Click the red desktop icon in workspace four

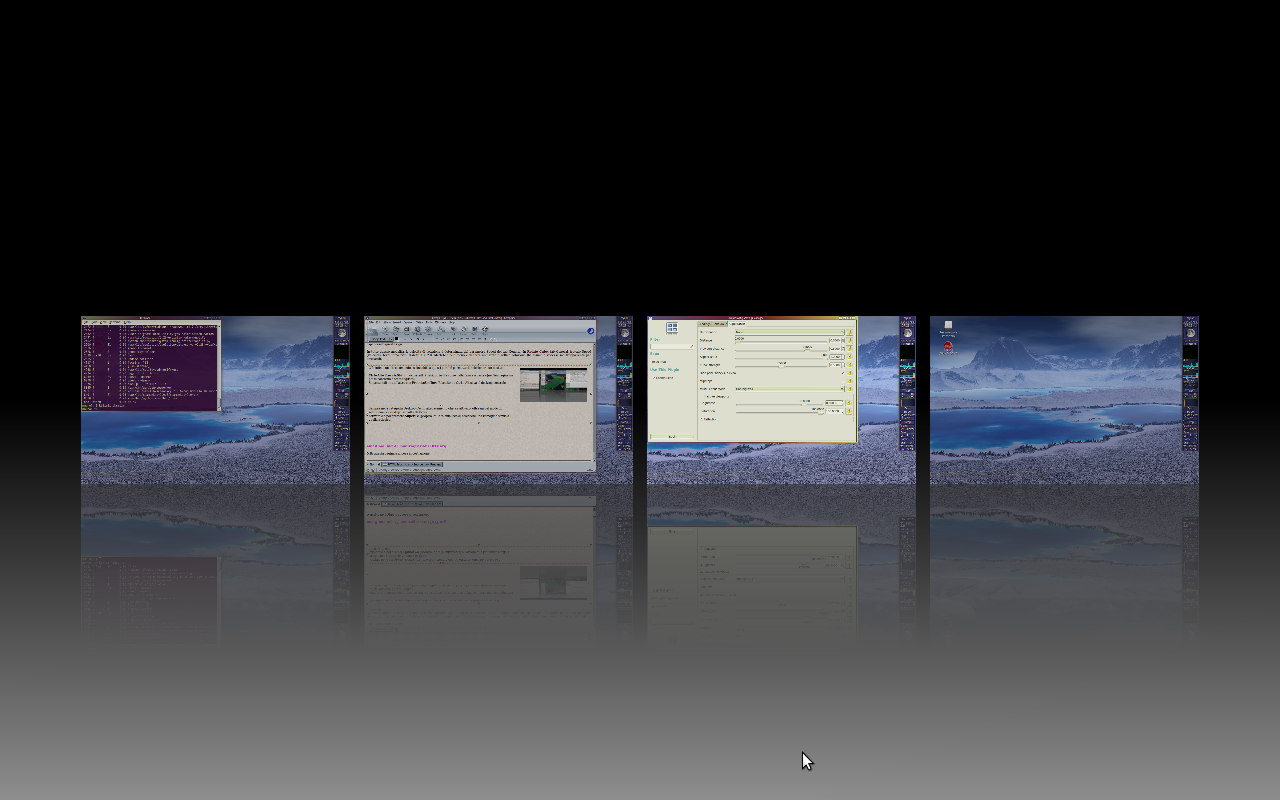948,347
